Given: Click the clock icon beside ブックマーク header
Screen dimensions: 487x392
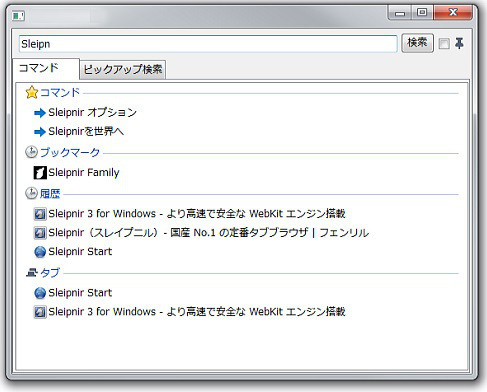Looking at the screenshot, I should point(31,152).
